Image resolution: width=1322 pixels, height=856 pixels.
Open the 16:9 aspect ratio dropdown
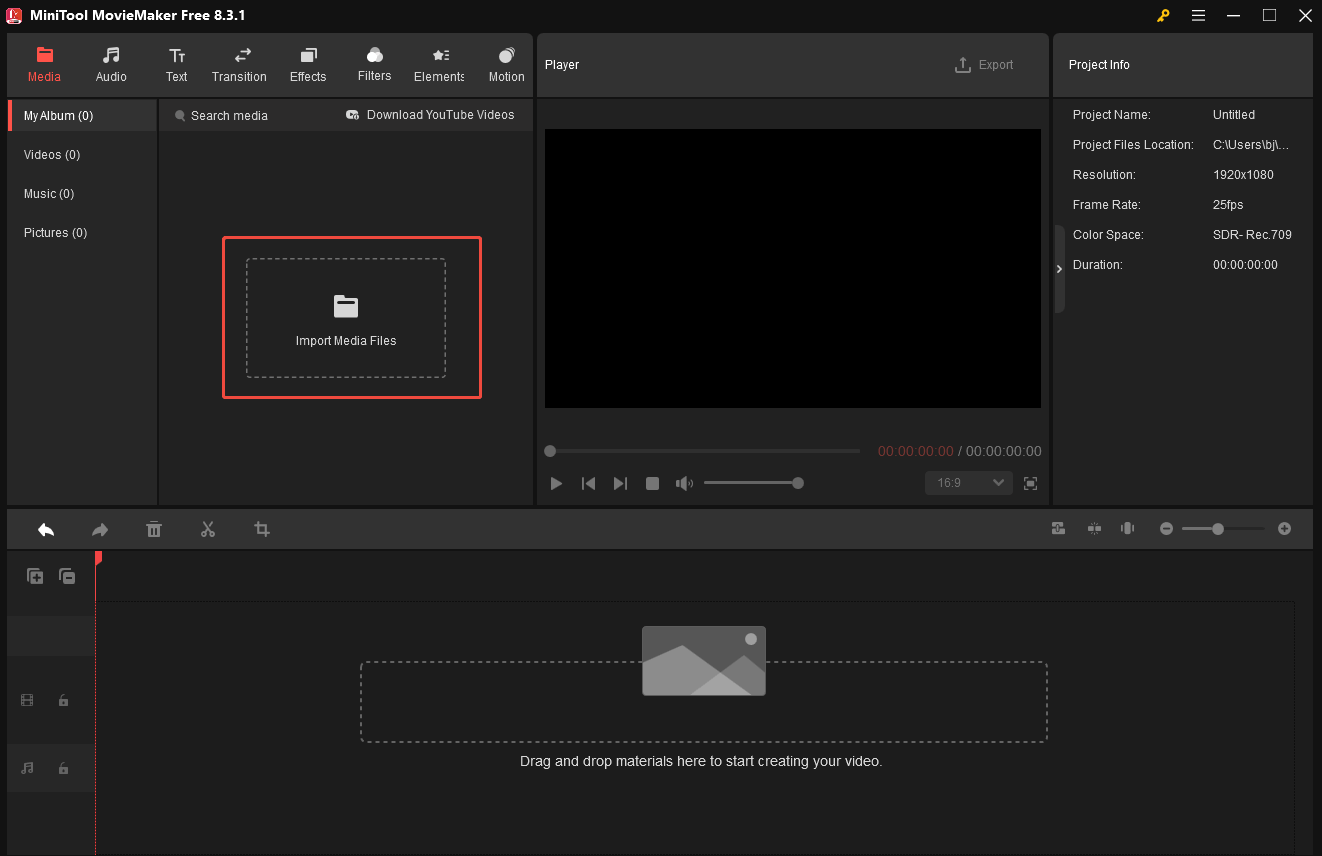[968, 483]
